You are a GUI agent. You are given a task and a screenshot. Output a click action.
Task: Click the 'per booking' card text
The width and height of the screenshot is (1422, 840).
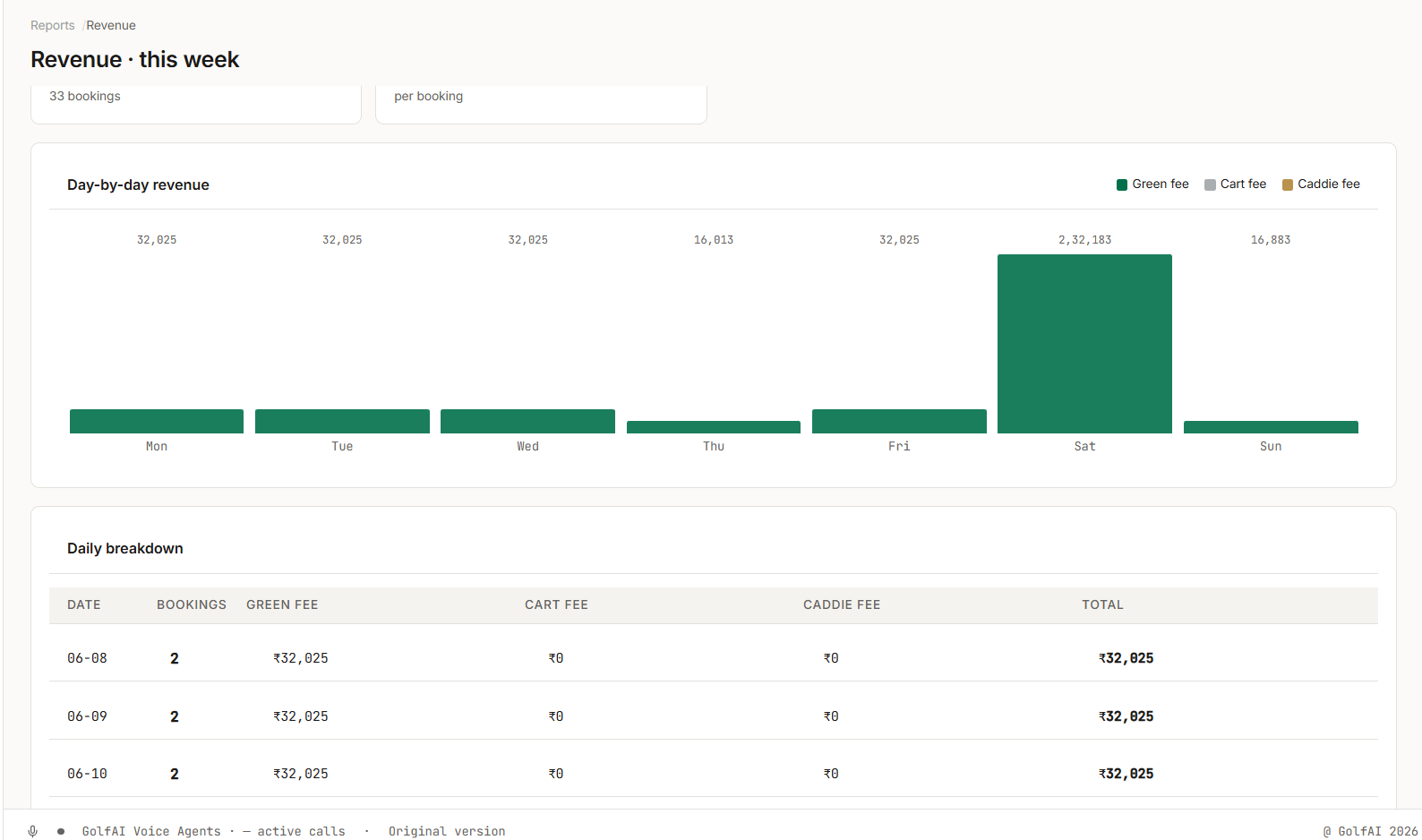coord(429,96)
